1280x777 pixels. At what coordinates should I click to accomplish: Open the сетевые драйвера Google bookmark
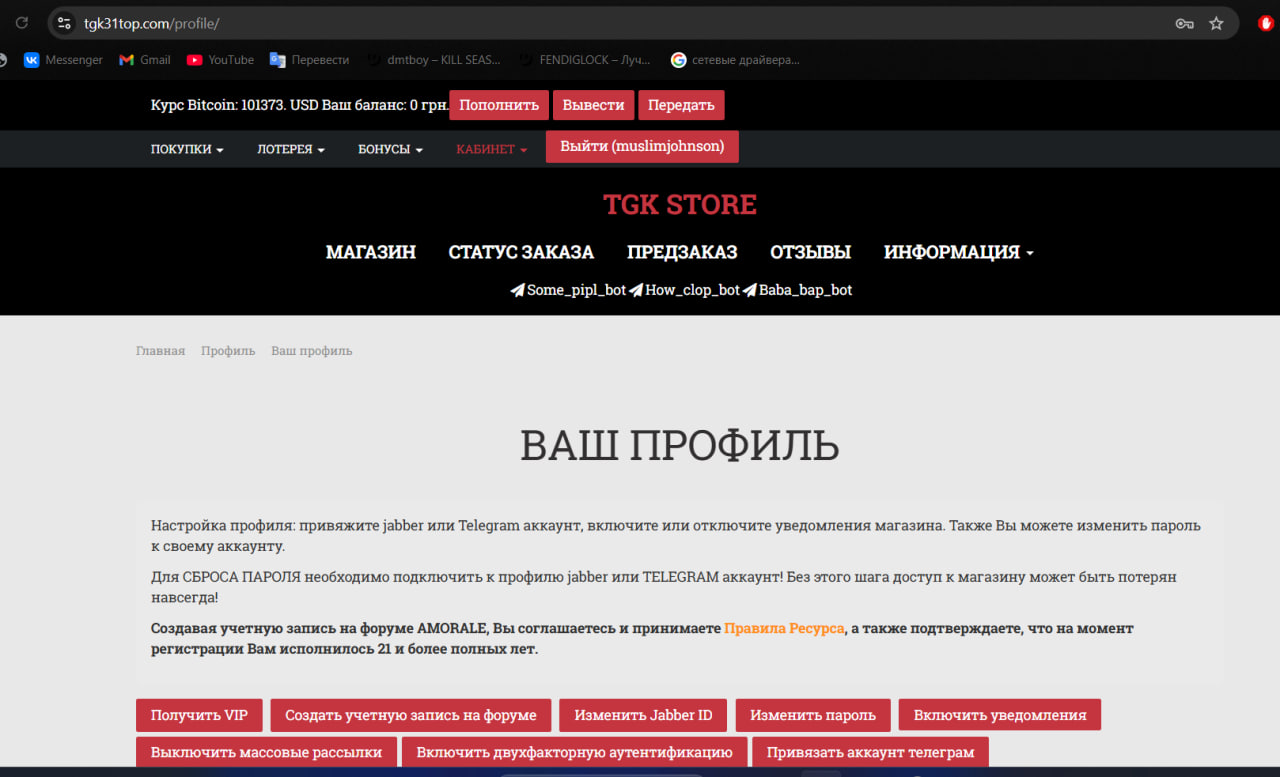pos(735,60)
